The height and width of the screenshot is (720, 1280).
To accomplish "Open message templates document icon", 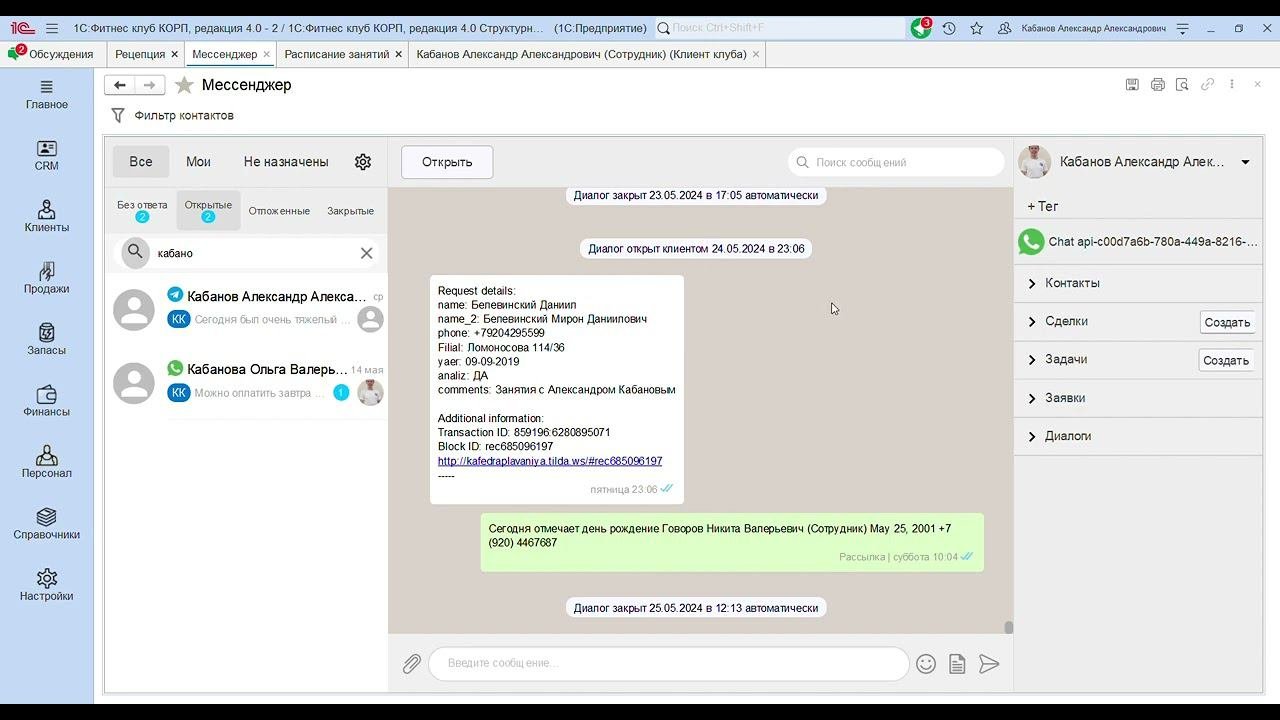I will pos(957,664).
